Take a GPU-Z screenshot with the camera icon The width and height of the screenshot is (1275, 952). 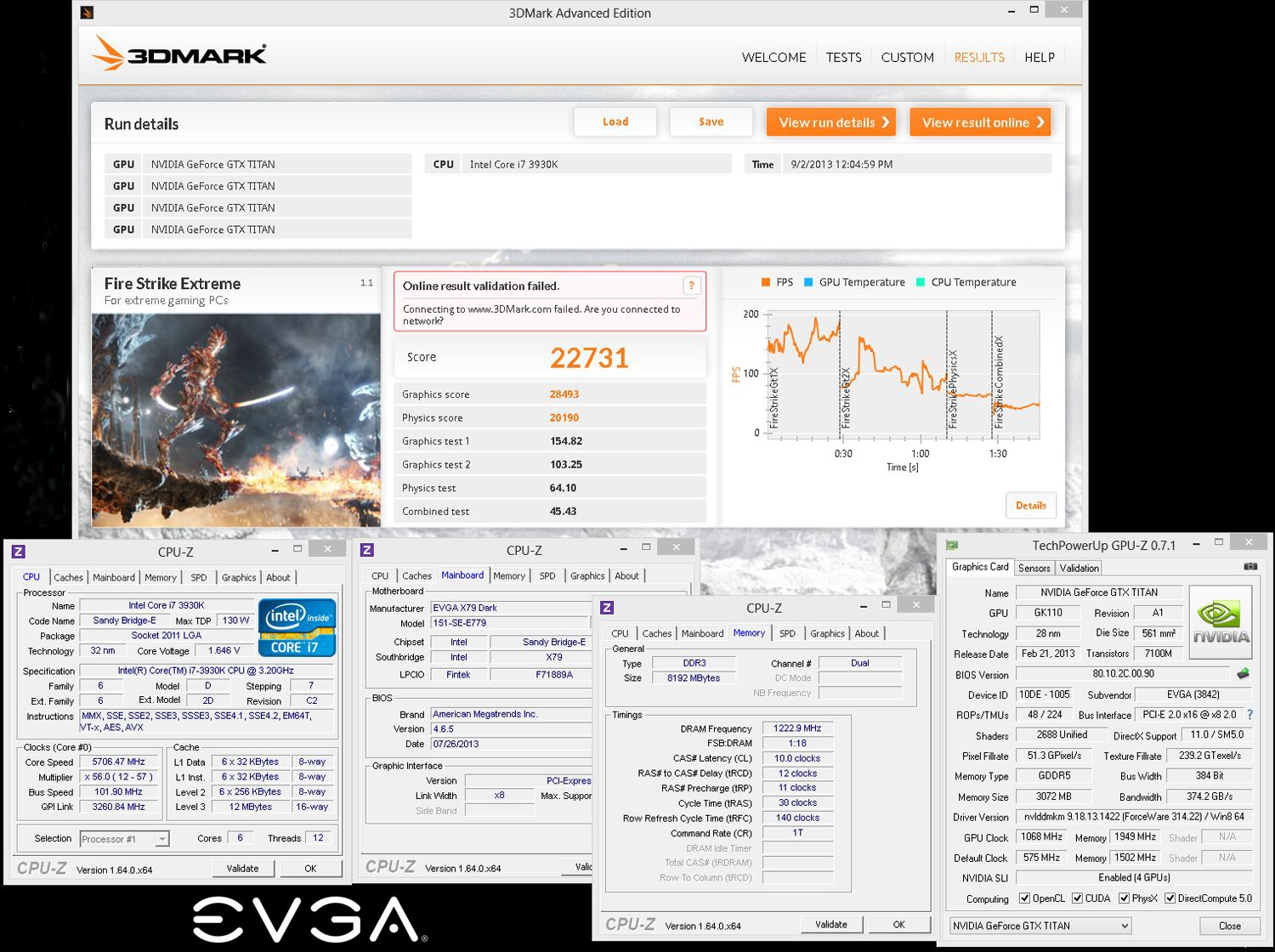(1250, 567)
